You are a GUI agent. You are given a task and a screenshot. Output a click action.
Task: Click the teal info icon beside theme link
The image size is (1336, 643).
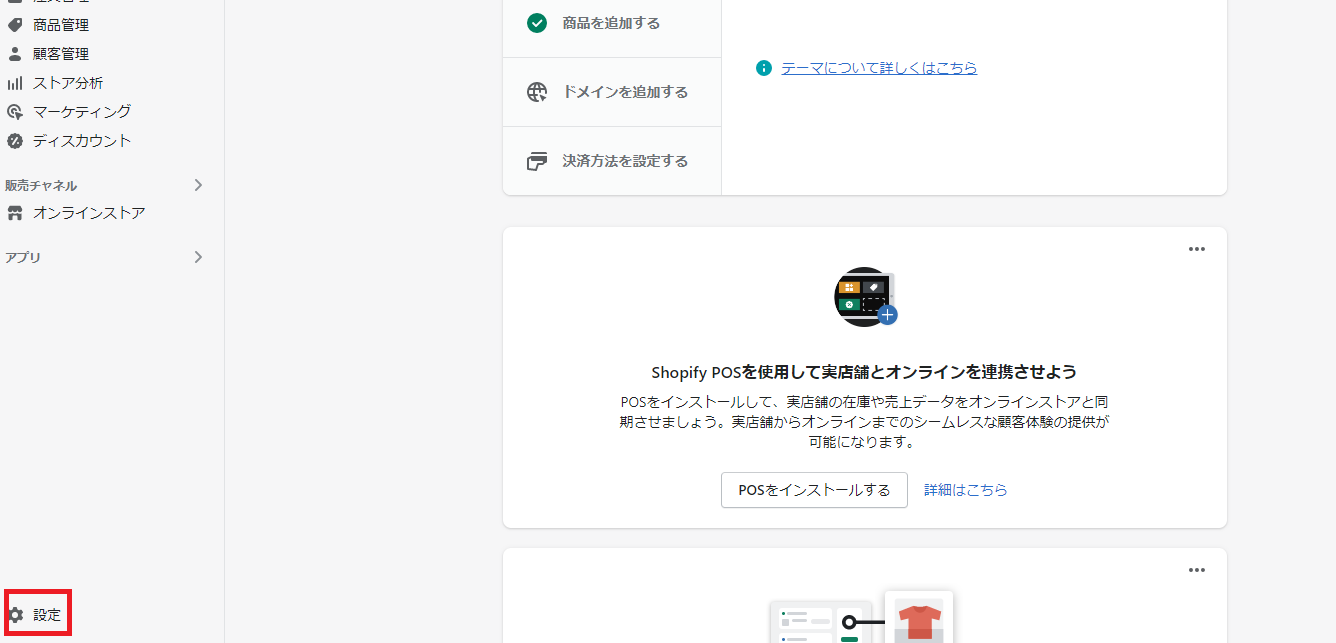(764, 68)
